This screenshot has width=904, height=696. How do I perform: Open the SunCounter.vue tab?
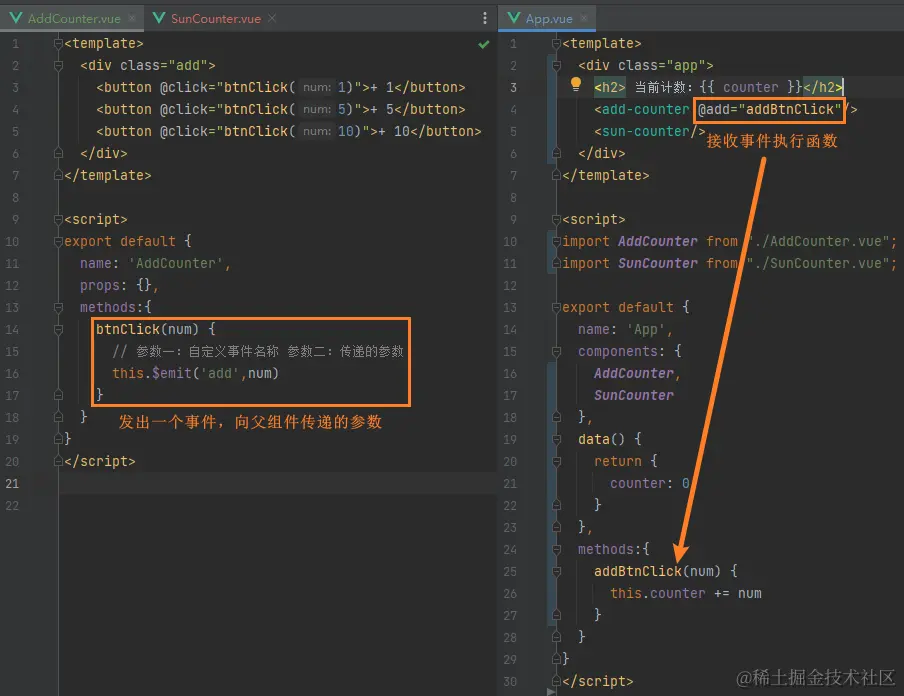(216, 18)
